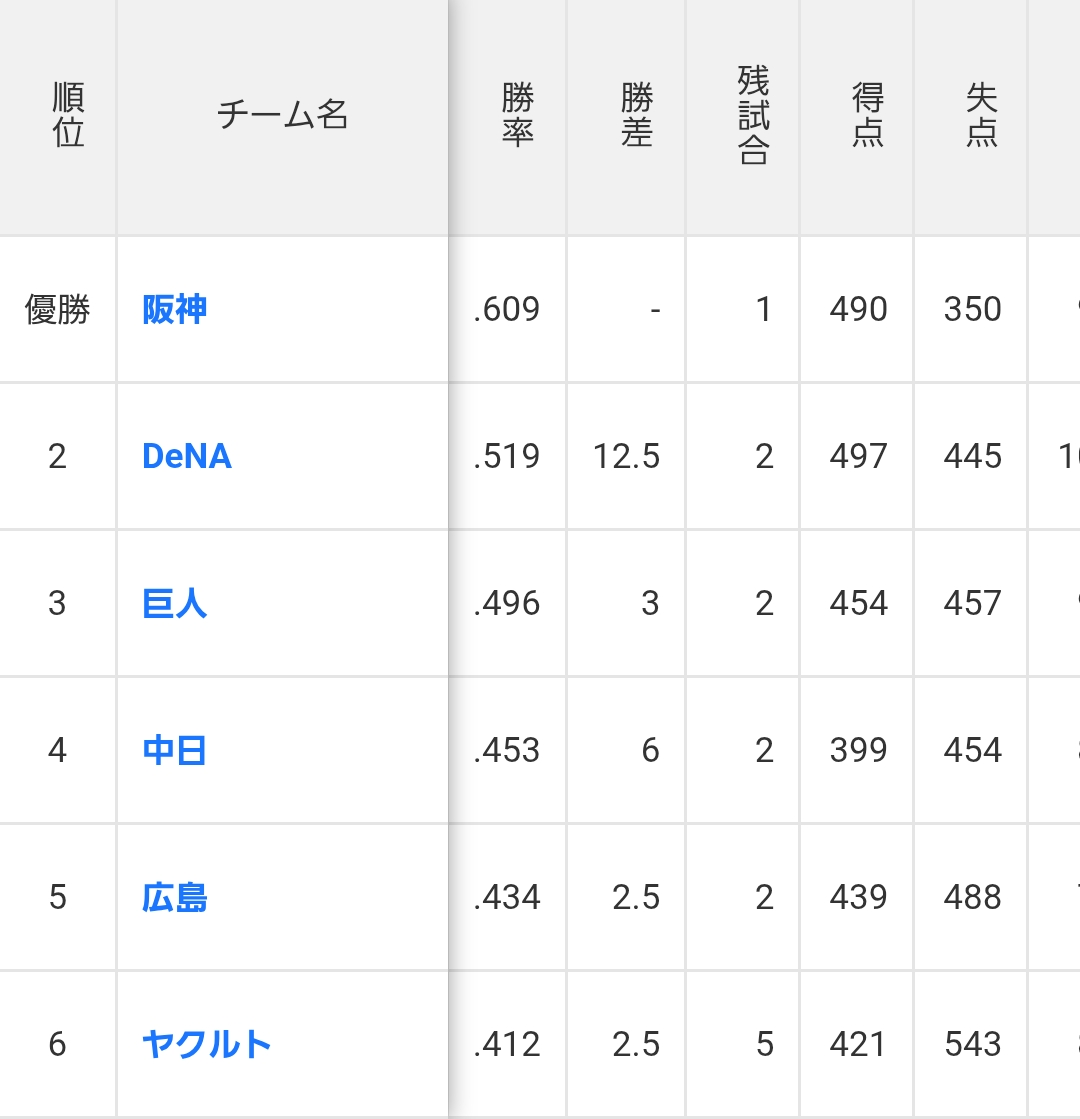Click the 巨人 team link
The width and height of the screenshot is (1080, 1119).
coord(175,604)
